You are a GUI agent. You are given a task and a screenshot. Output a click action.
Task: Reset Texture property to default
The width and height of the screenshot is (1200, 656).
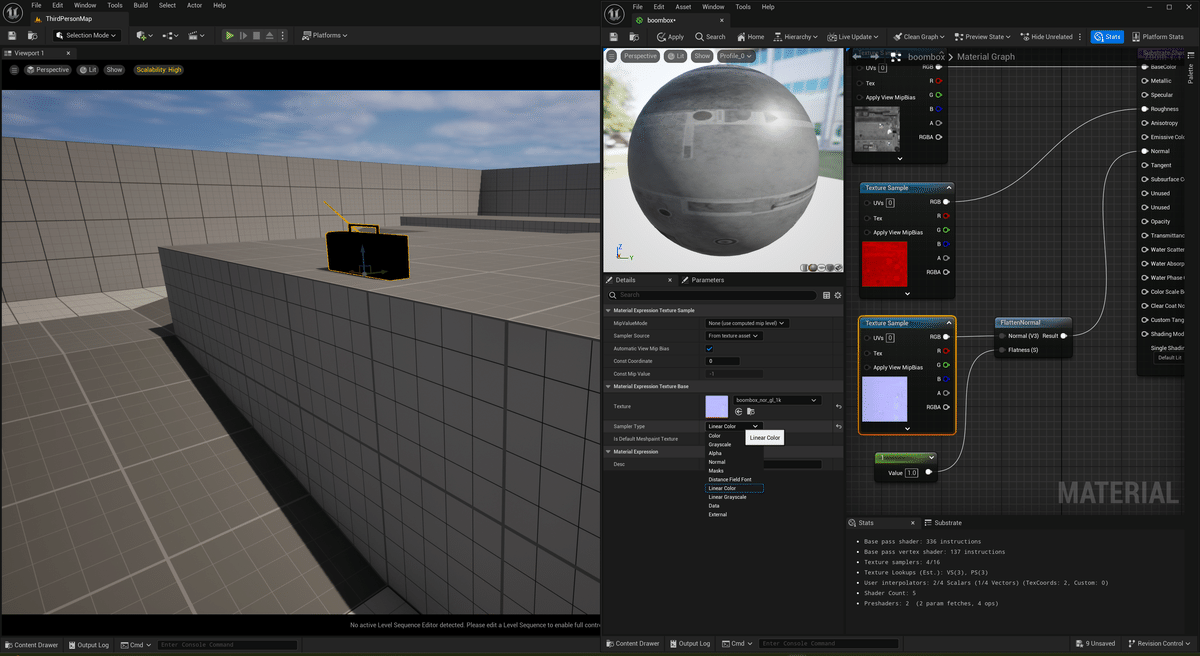pos(838,406)
